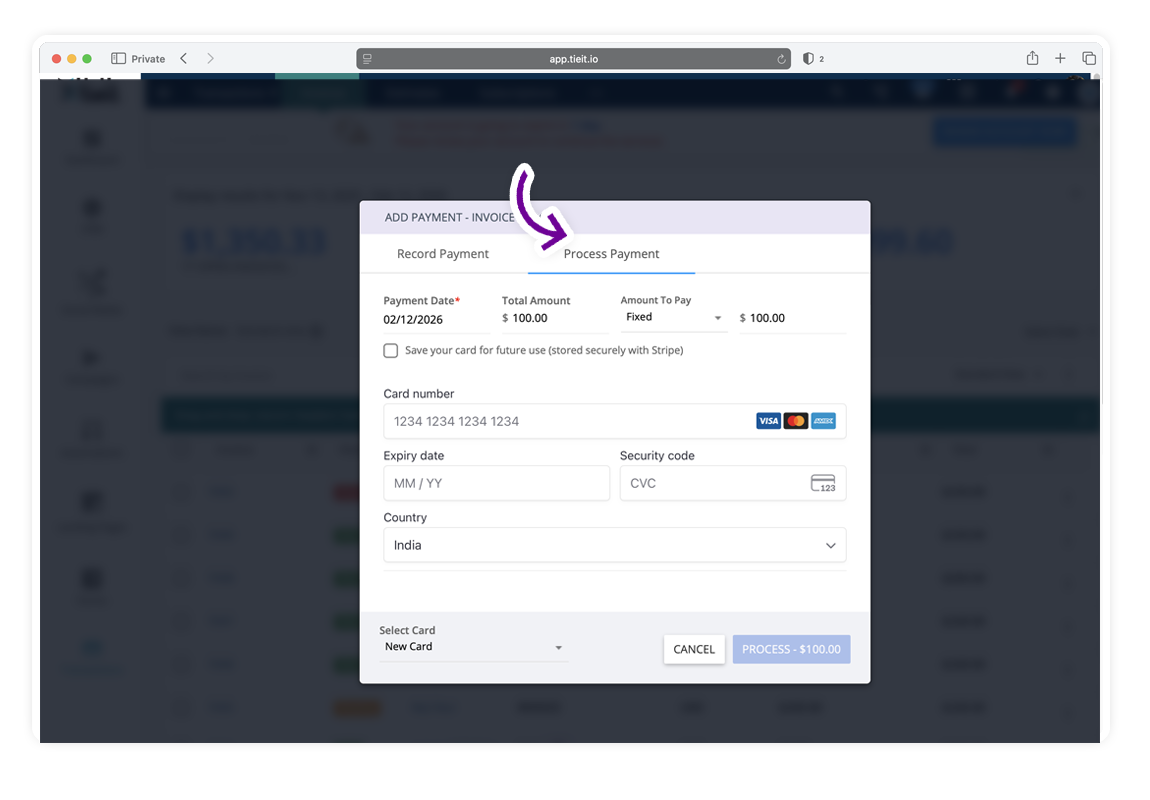Open a new tab with the plus icon

tap(1060, 59)
